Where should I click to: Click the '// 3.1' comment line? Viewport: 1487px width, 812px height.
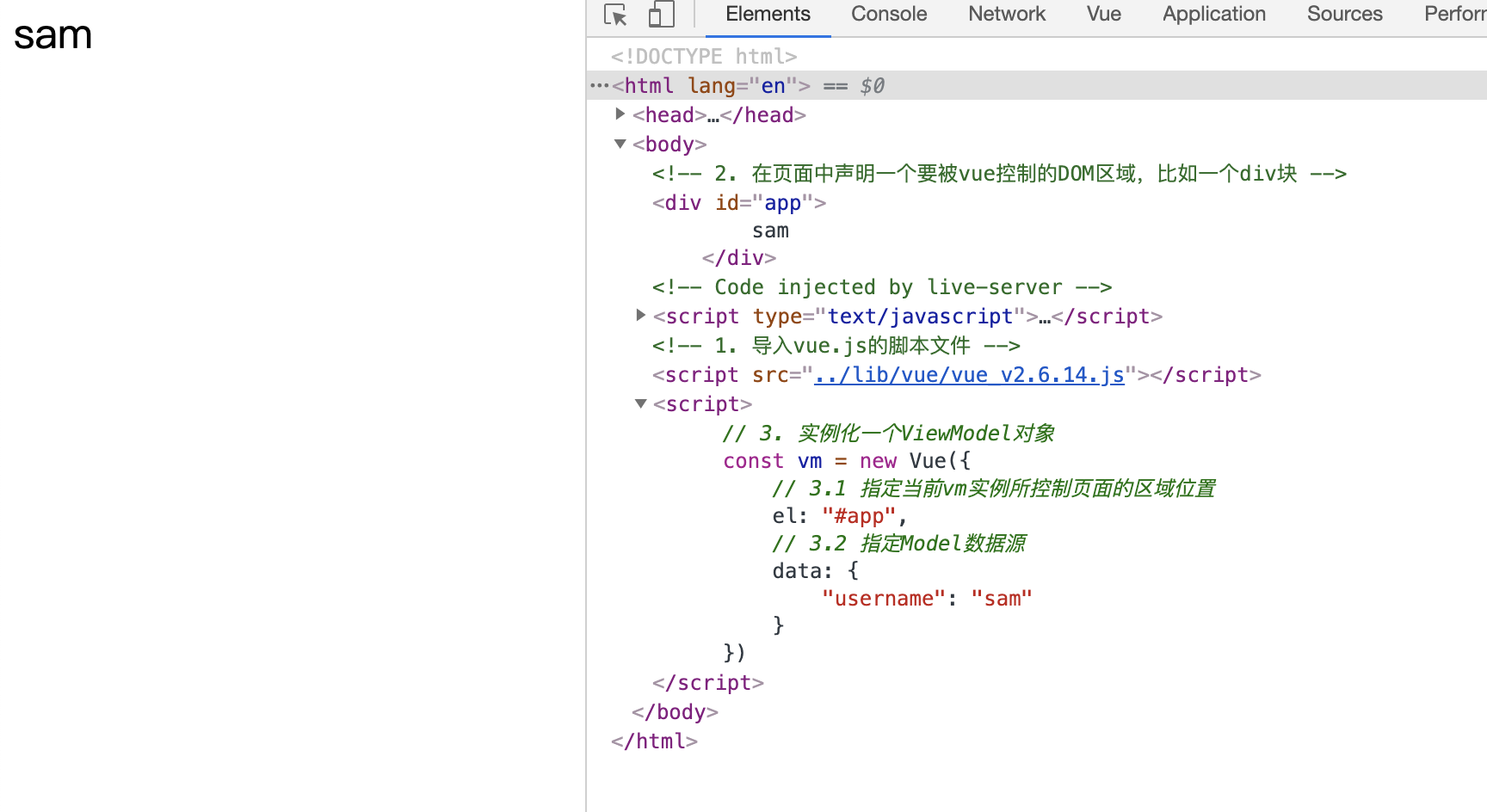(994, 489)
